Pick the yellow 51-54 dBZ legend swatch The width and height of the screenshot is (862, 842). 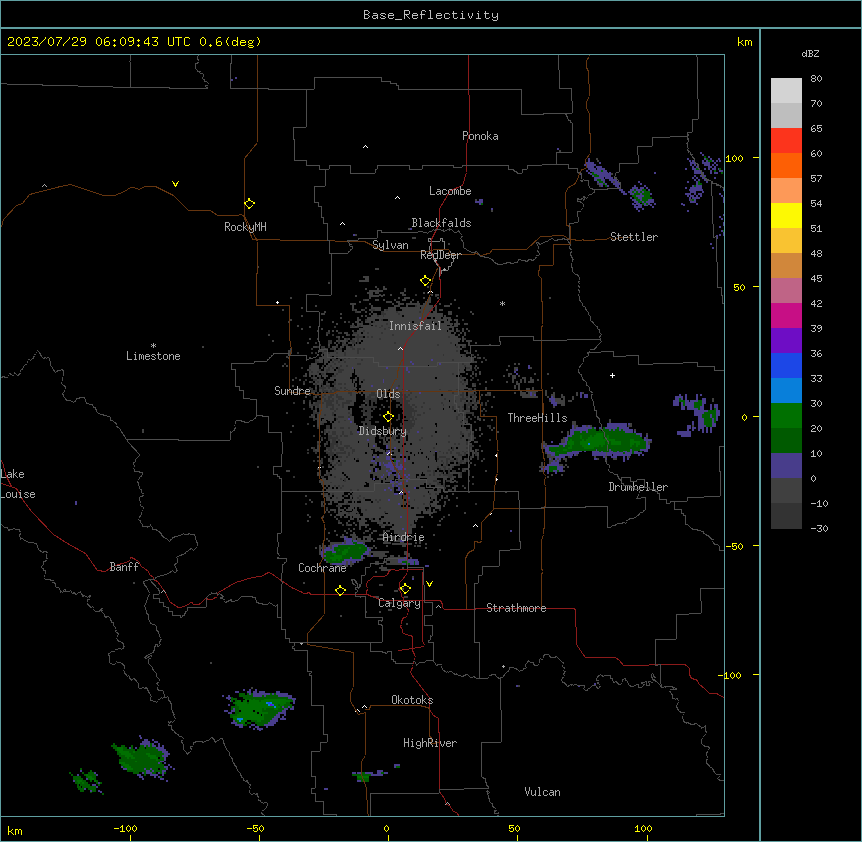[786, 215]
